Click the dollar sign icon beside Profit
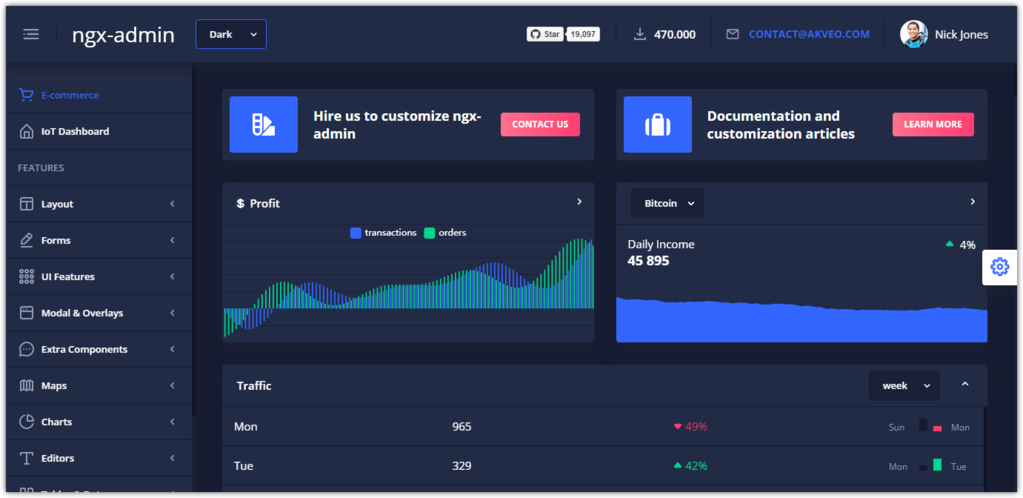The height and width of the screenshot is (498, 1023). [240, 204]
